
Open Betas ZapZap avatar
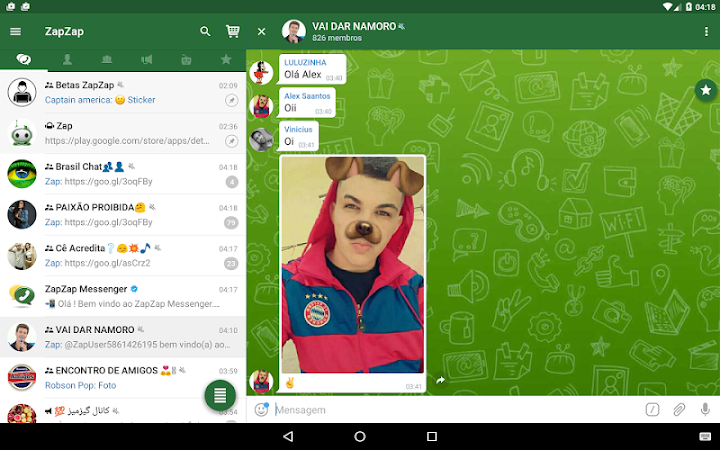[x=22, y=92]
